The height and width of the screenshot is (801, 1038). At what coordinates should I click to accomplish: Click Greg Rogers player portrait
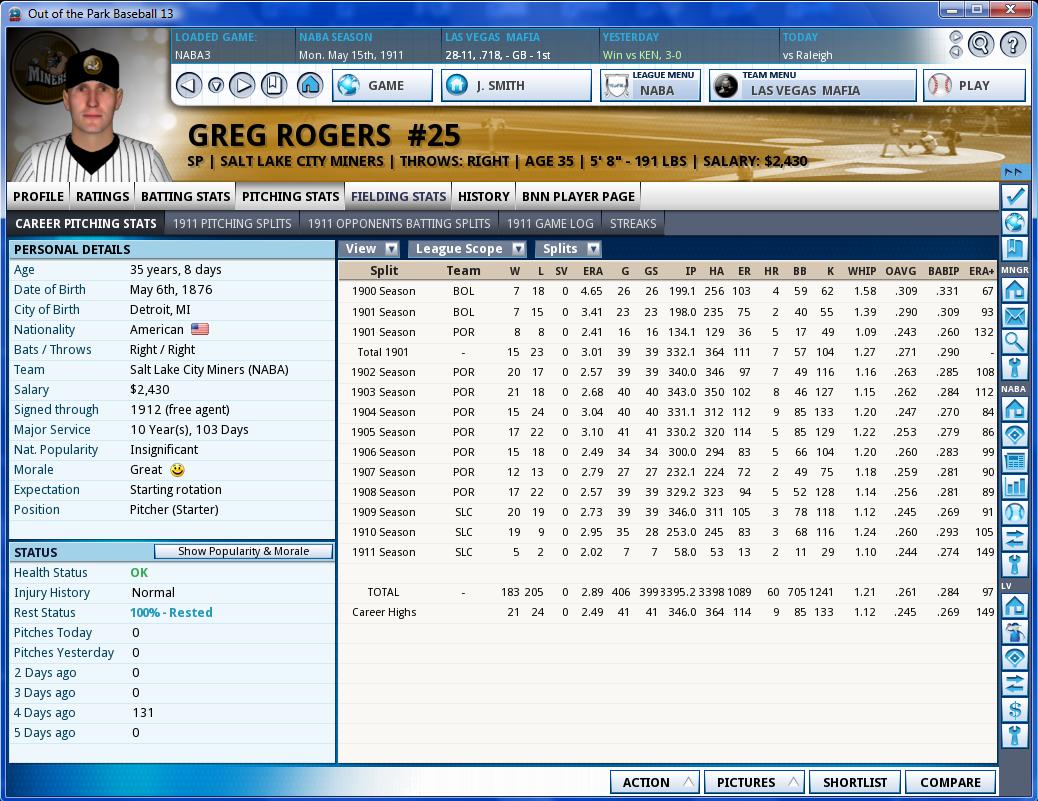click(x=93, y=116)
